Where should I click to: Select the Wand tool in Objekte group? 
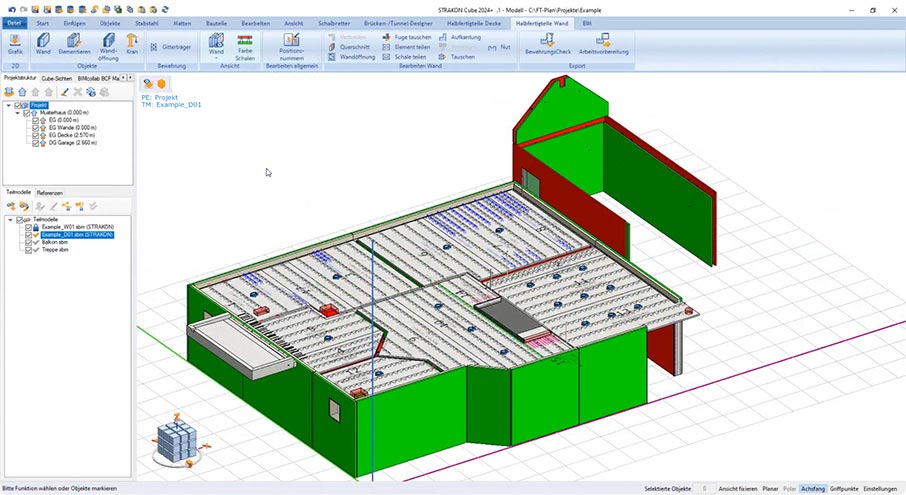(43, 43)
